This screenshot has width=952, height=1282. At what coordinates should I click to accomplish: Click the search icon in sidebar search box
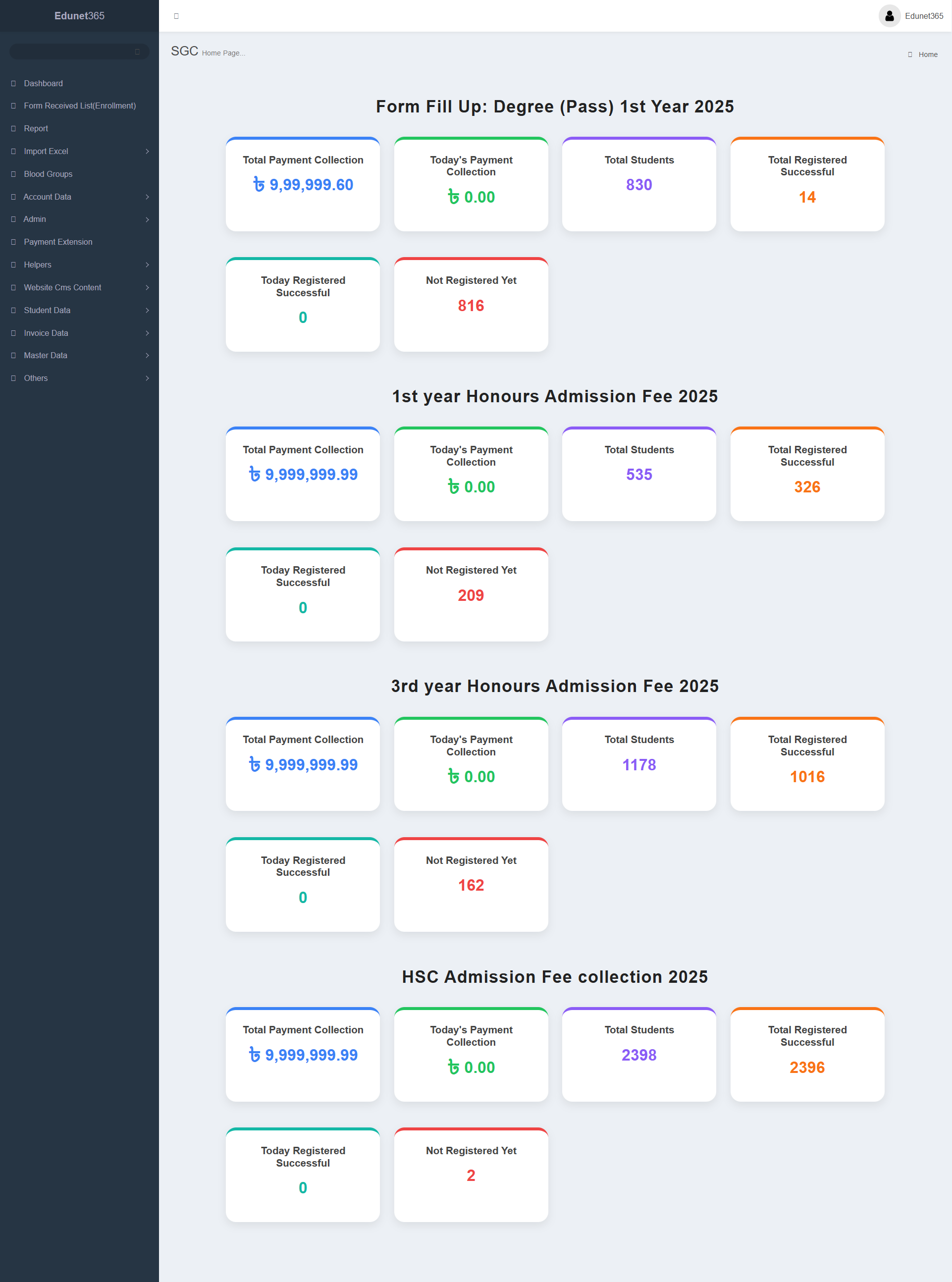(137, 52)
